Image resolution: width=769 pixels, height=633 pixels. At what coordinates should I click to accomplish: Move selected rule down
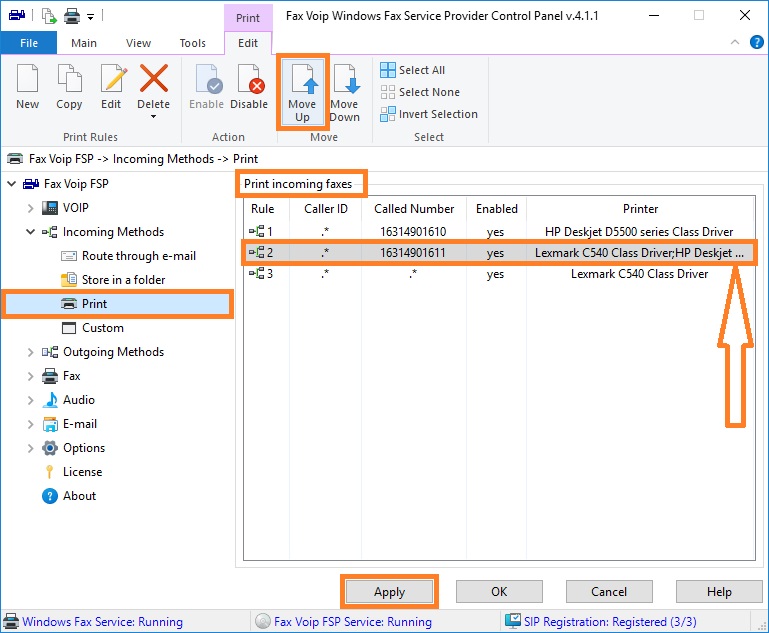[345, 92]
